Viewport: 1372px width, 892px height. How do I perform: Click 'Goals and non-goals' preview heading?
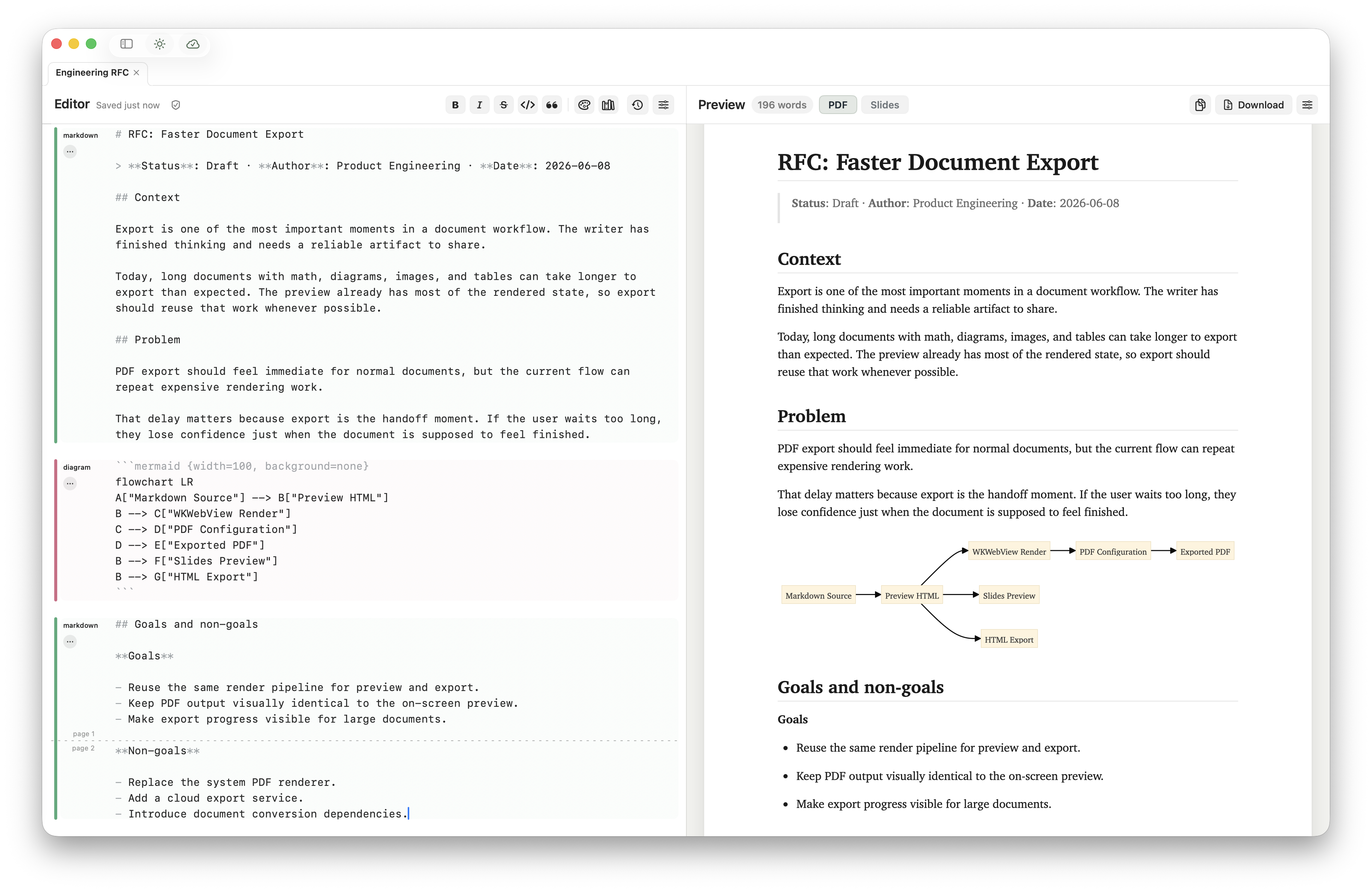coord(860,687)
